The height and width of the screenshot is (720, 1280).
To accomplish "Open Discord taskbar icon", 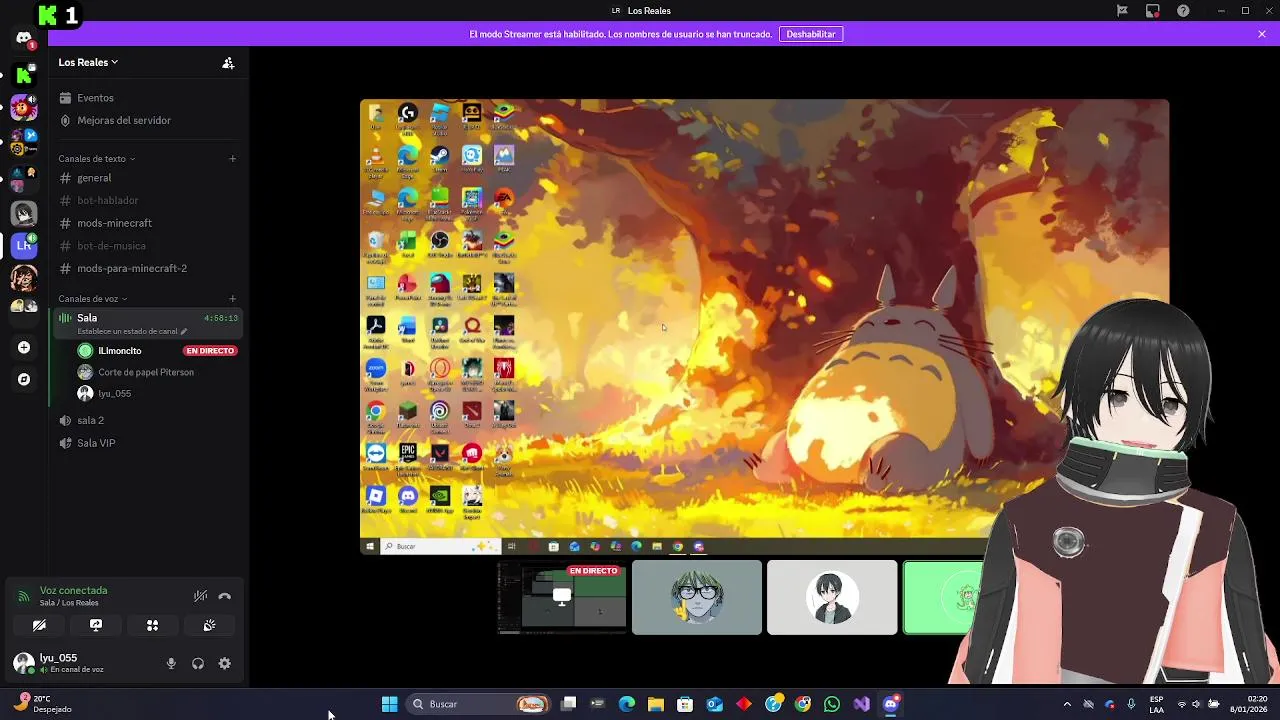I will tap(891, 704).
